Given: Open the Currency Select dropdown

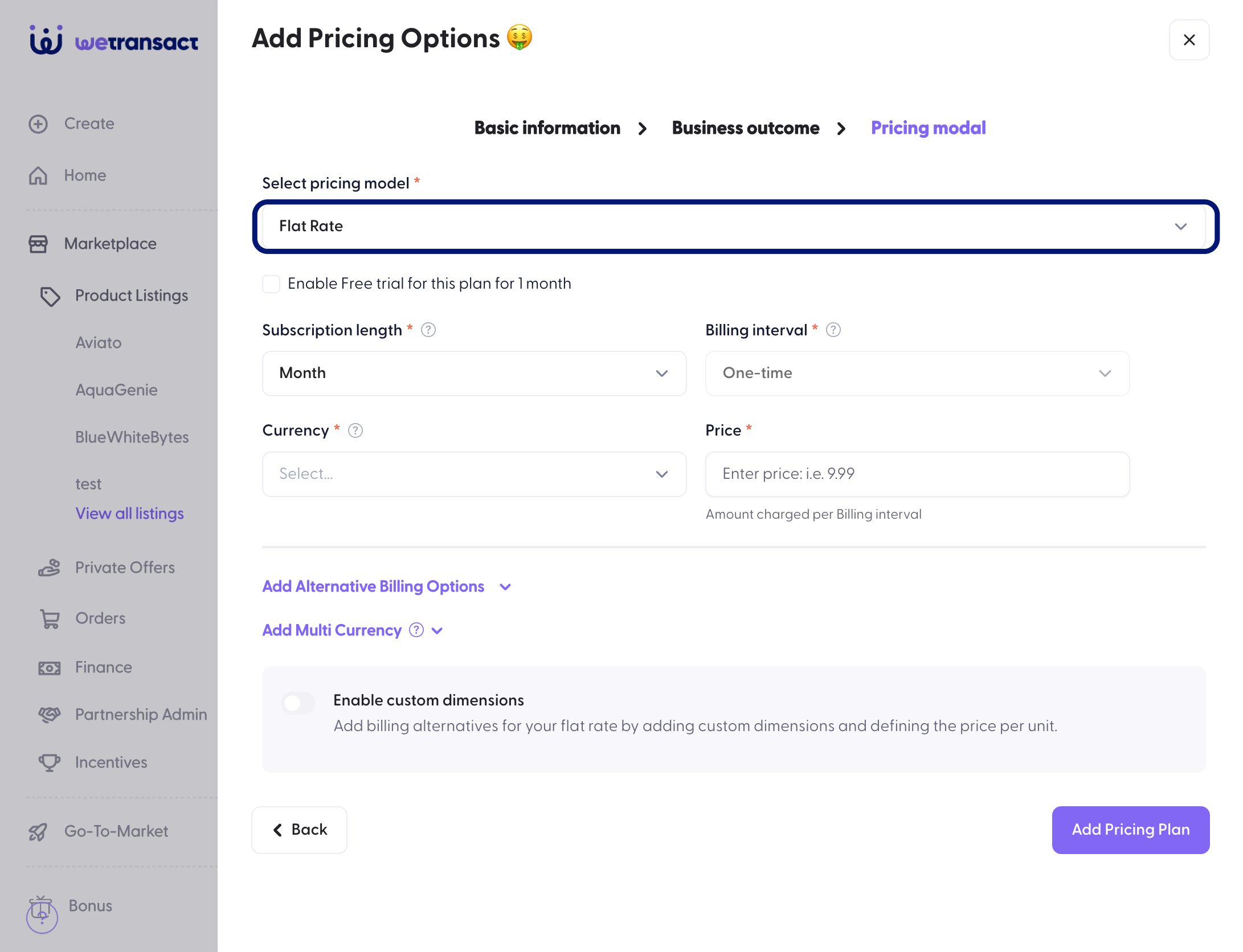Looking at the screenshot, I should click(475, 474).
